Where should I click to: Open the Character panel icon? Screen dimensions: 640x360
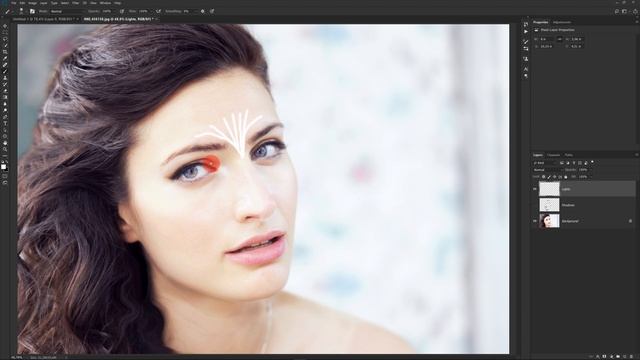point(526,69)
